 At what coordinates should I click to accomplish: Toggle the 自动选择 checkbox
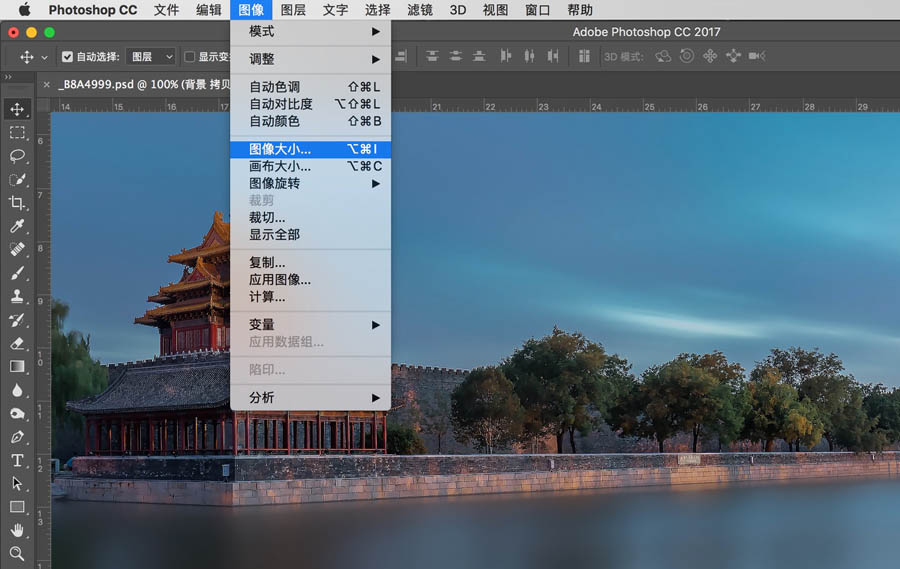click(67, 56)
